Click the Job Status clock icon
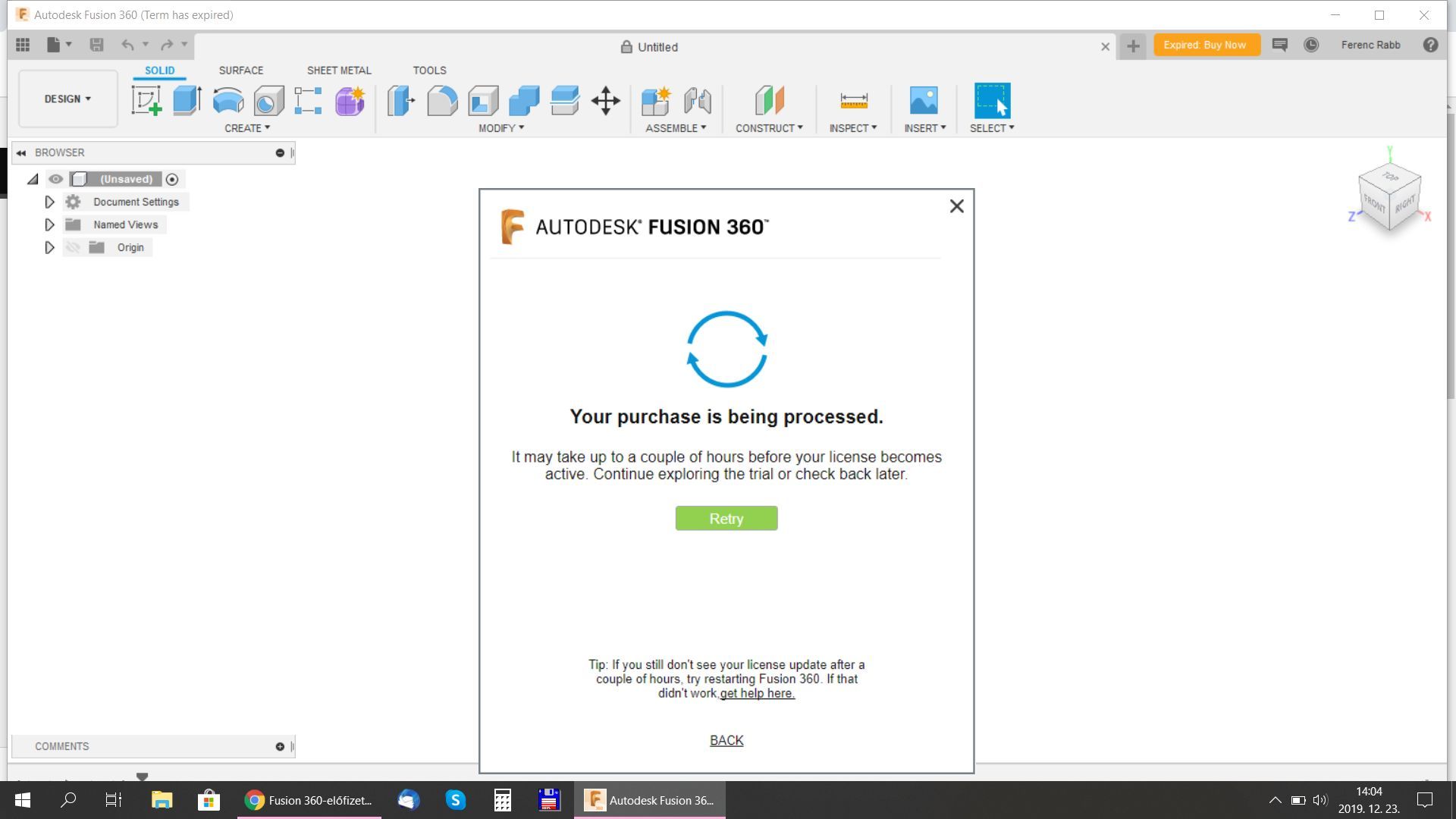 pyautogui.click(x=1310, y=45)
